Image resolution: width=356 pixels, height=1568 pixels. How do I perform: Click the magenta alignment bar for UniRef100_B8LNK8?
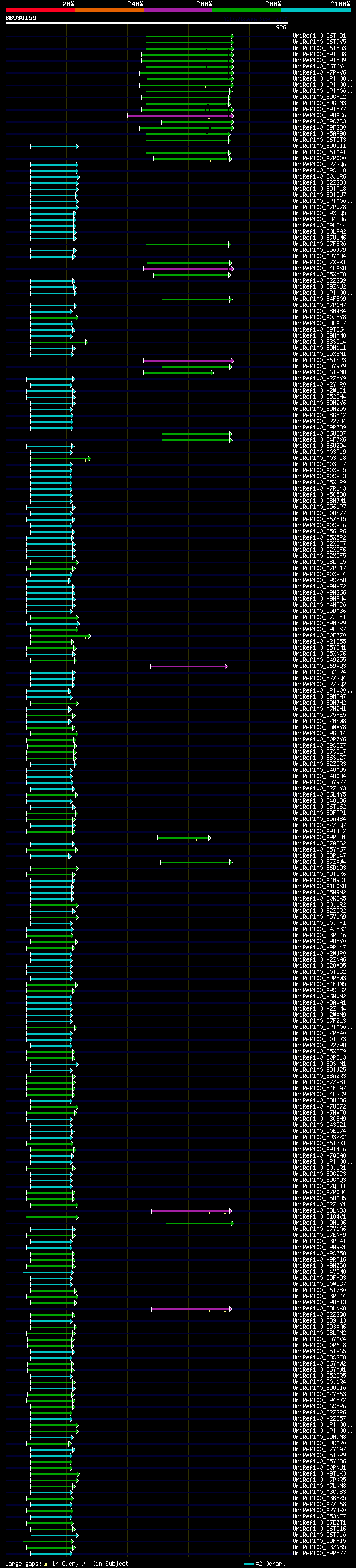click(x=192, y=1309)
